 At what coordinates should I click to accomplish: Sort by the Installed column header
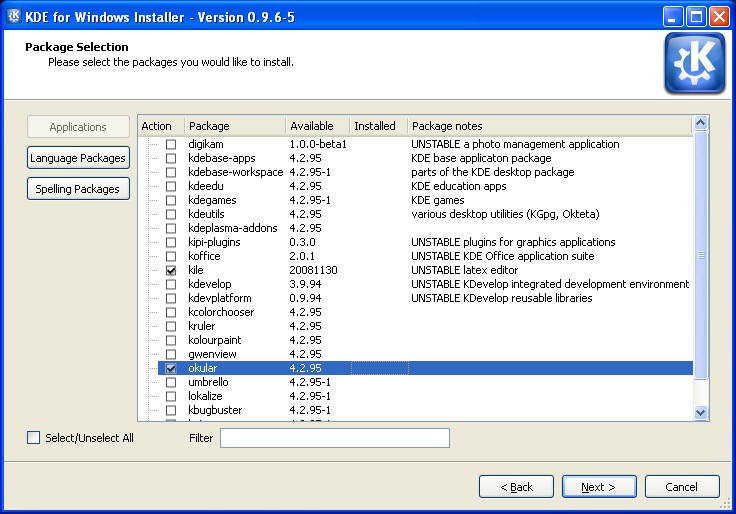pos(379,126)
